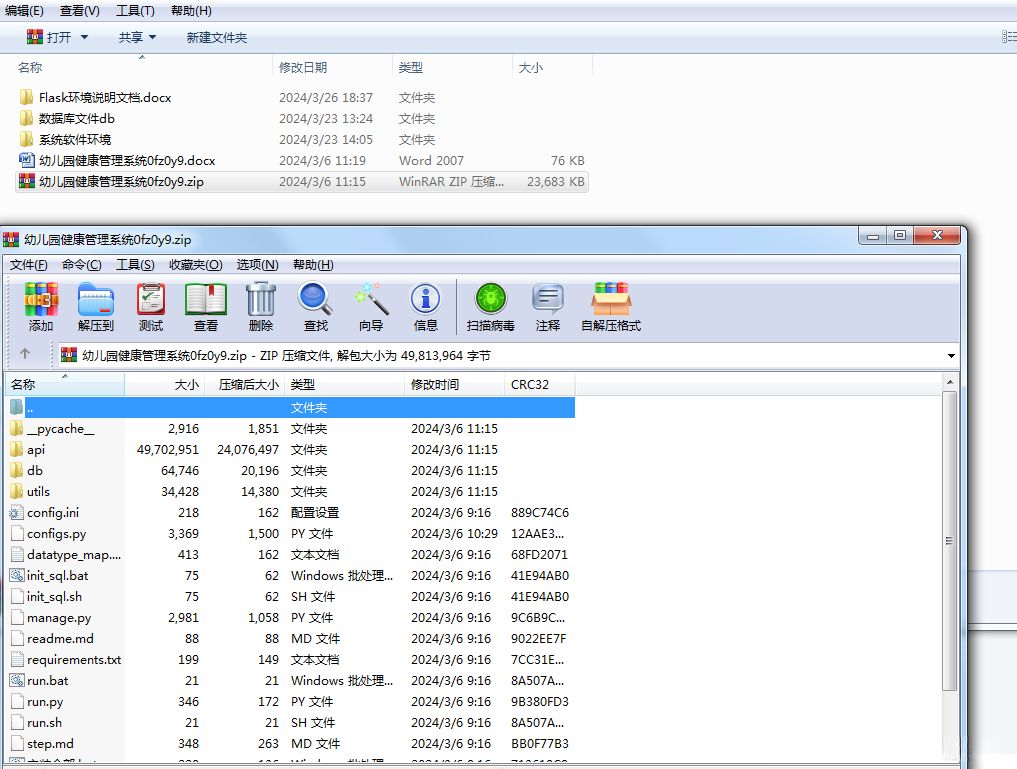The image size is (1017, 769).
Task: Sort archive by Name (名称) column header
Action: 65,384
